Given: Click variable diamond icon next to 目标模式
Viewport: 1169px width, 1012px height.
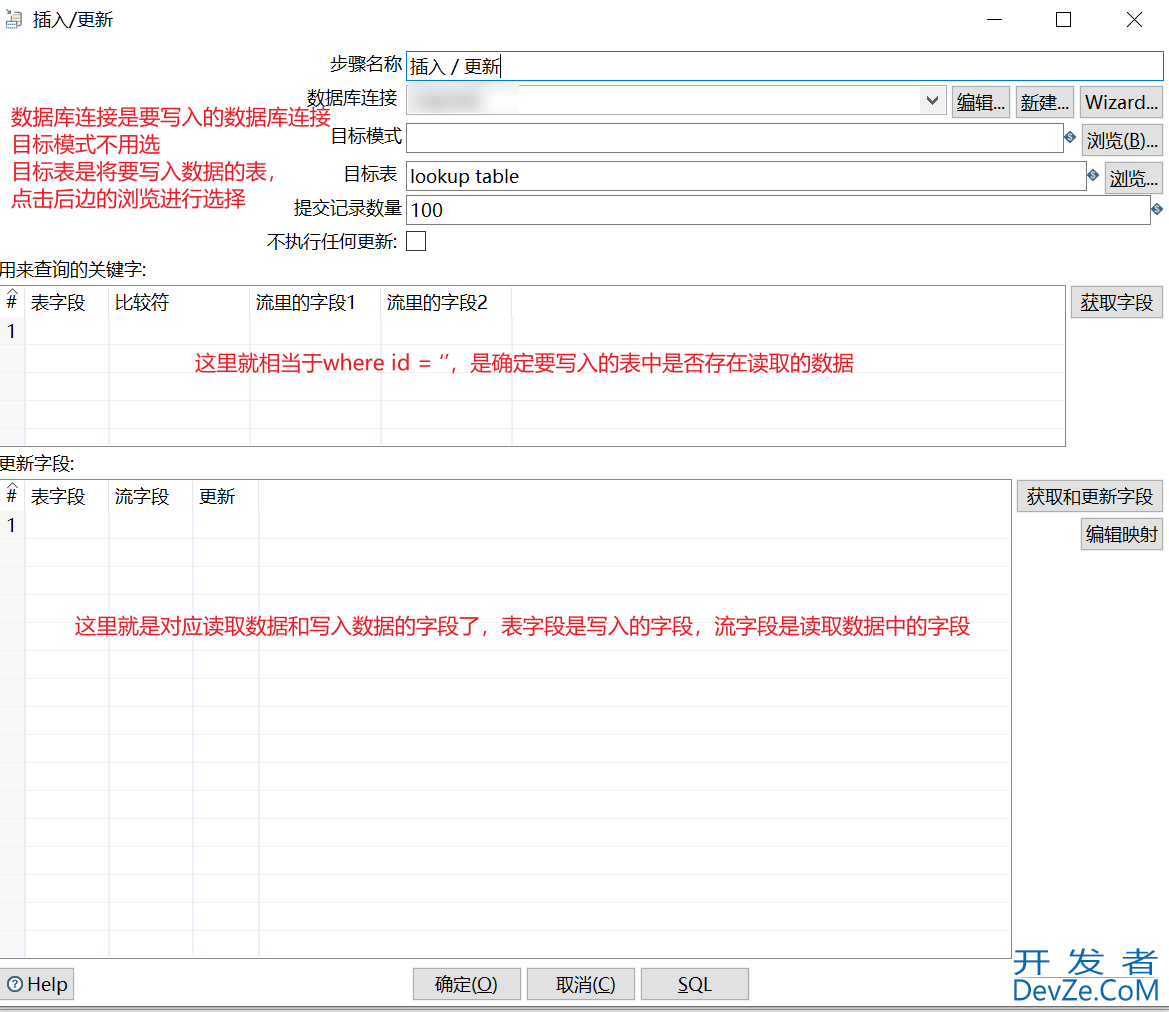Looking at the screenshot, I should 1070,137.
